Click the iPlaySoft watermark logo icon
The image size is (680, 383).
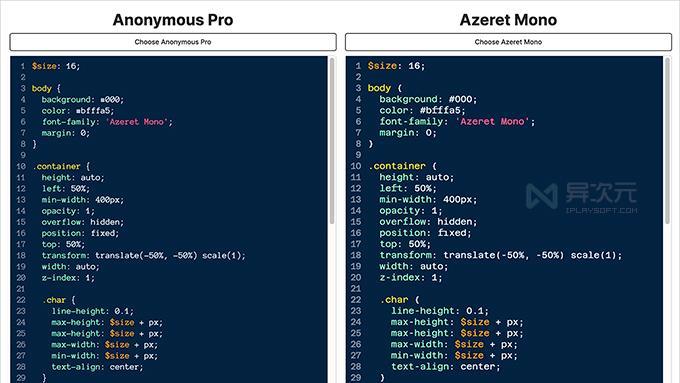click(x=542, y=196)
